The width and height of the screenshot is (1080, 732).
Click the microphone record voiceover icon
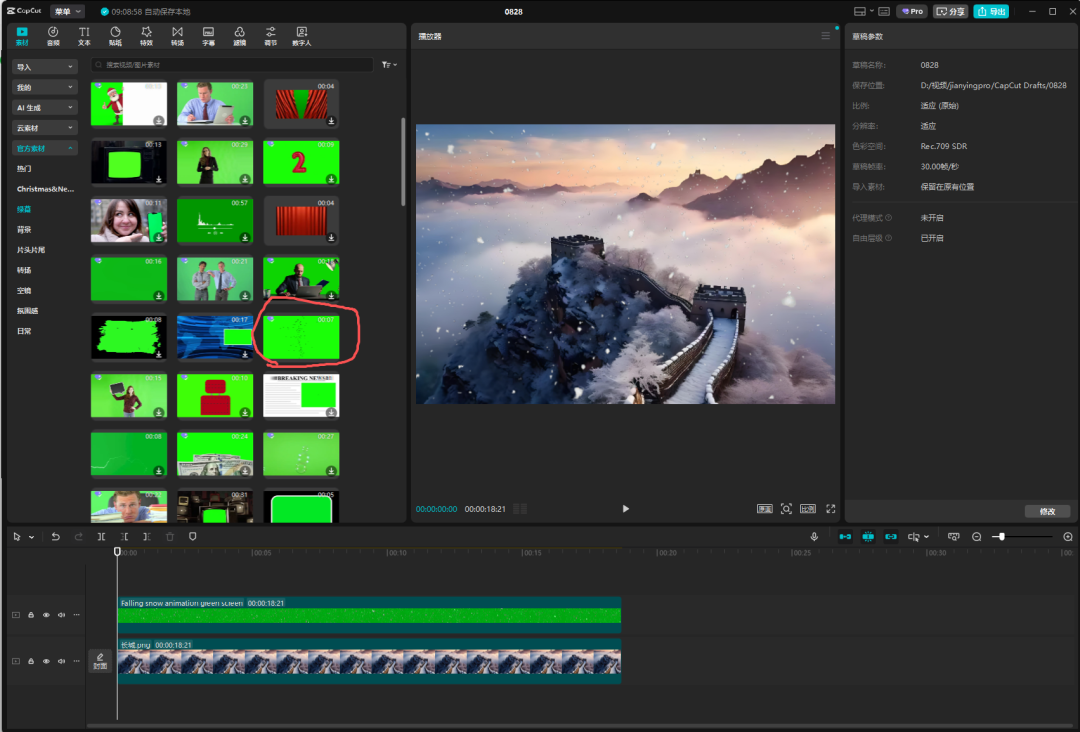click(814, 537)
